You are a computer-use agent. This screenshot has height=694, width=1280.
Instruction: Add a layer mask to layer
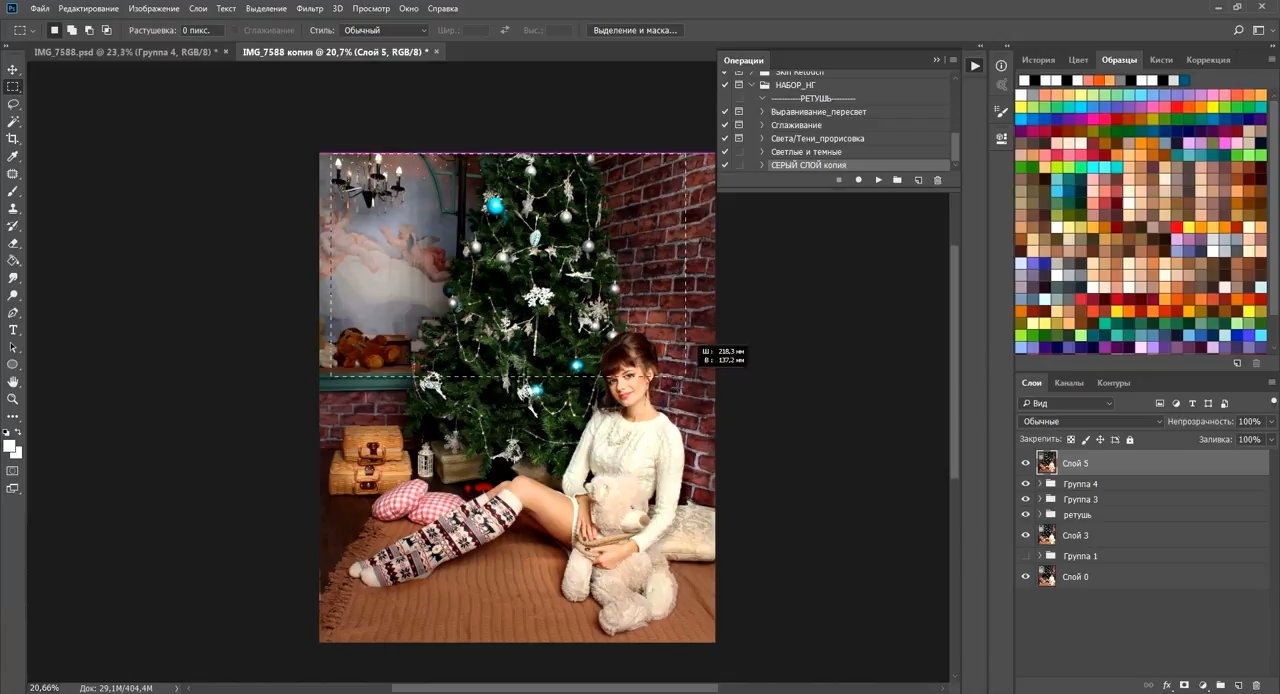click(x=1184, y=685)
